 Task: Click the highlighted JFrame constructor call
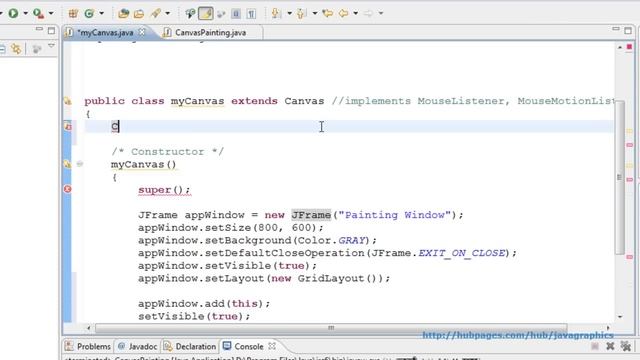[x=311, y=215]
